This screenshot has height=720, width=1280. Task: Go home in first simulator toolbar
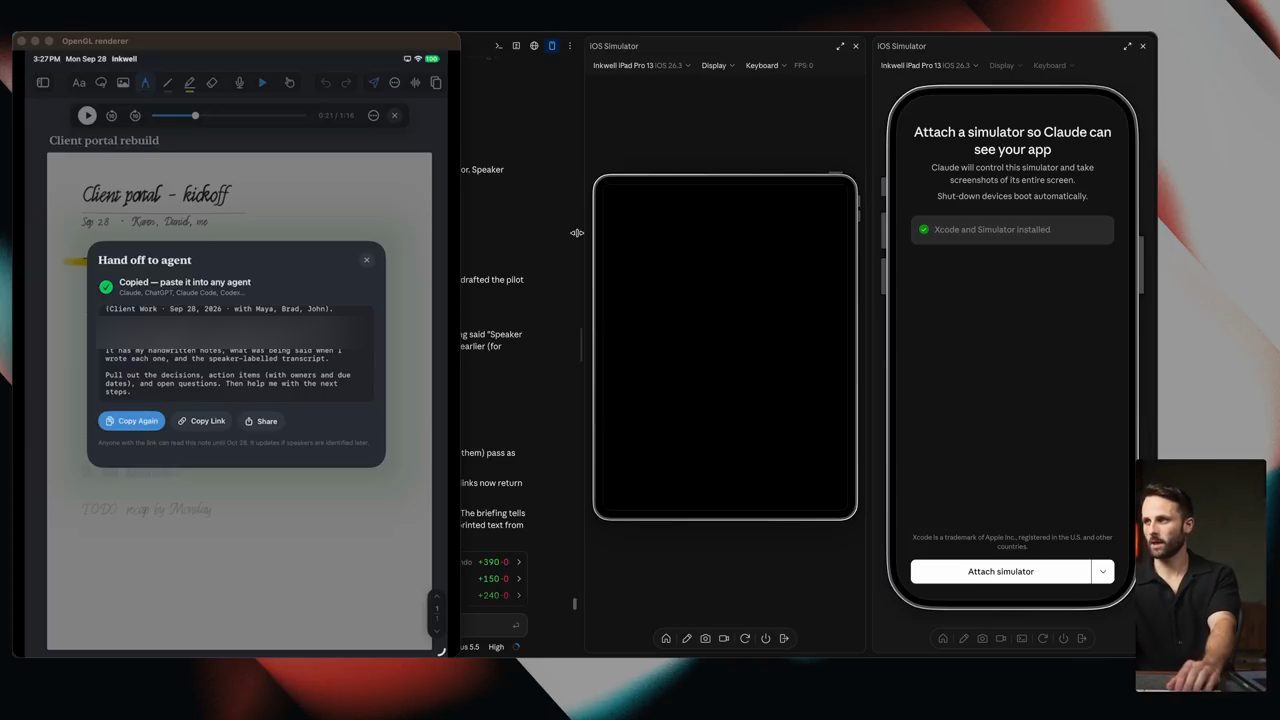point(666,638)
